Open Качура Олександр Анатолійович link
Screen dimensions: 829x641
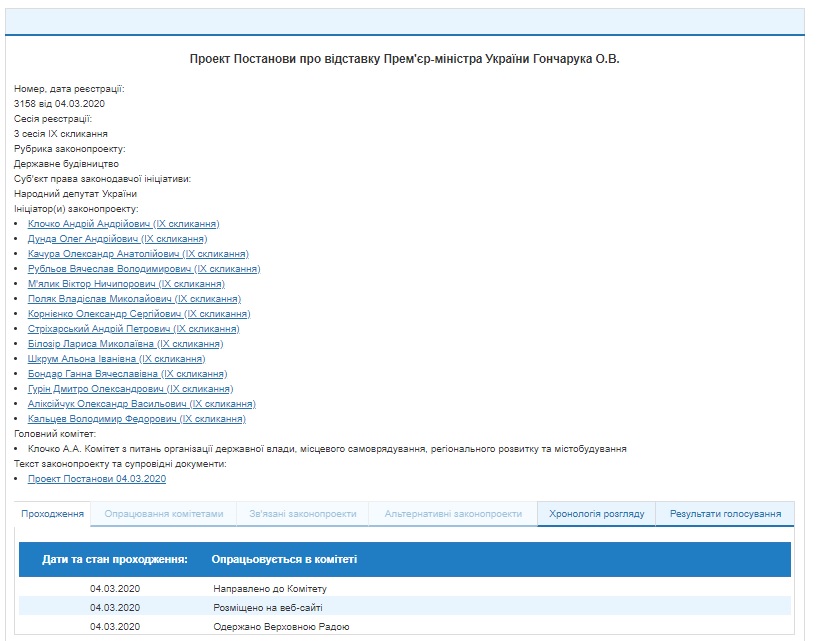pyautogui.click(x=138, y=254)
